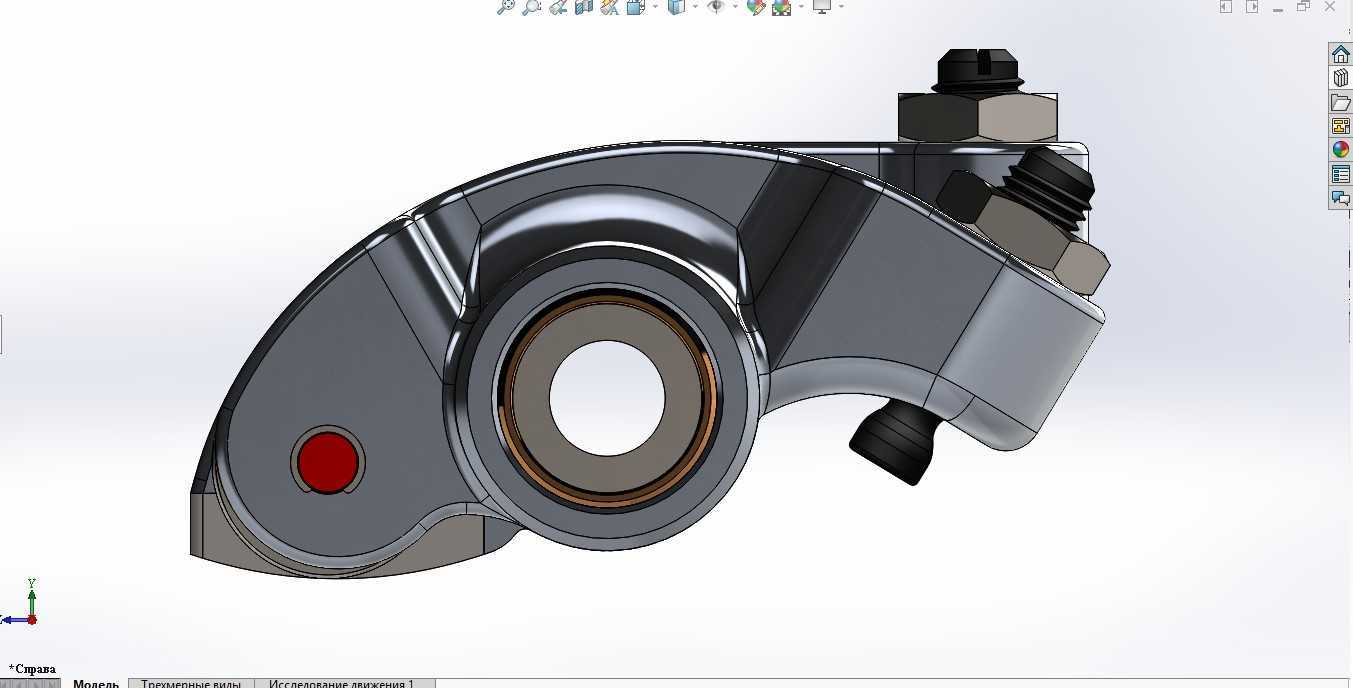
Task: Select the Zoom to Area tool
Action: 532,6
